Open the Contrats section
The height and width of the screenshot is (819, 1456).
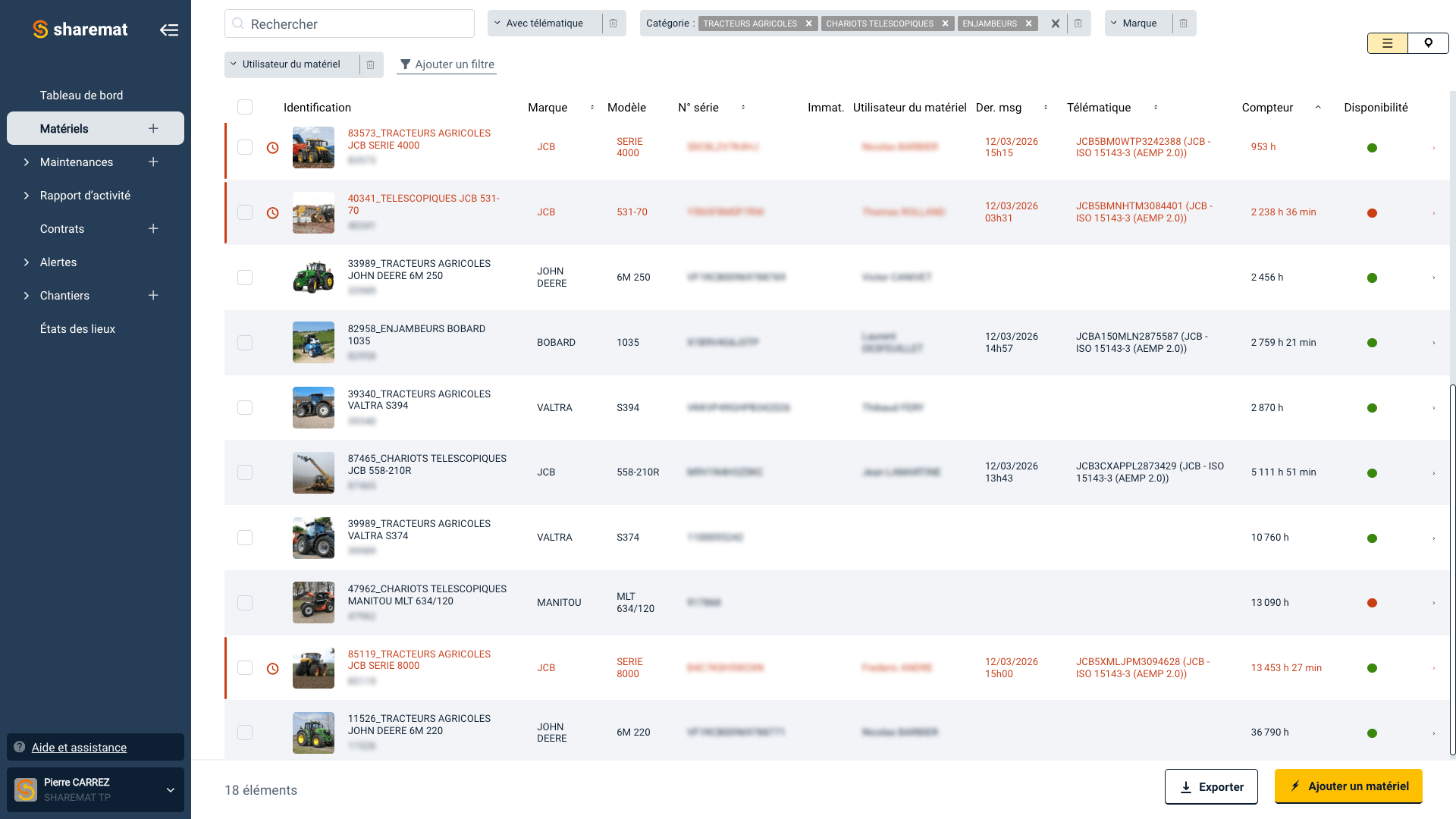(62, 229)
